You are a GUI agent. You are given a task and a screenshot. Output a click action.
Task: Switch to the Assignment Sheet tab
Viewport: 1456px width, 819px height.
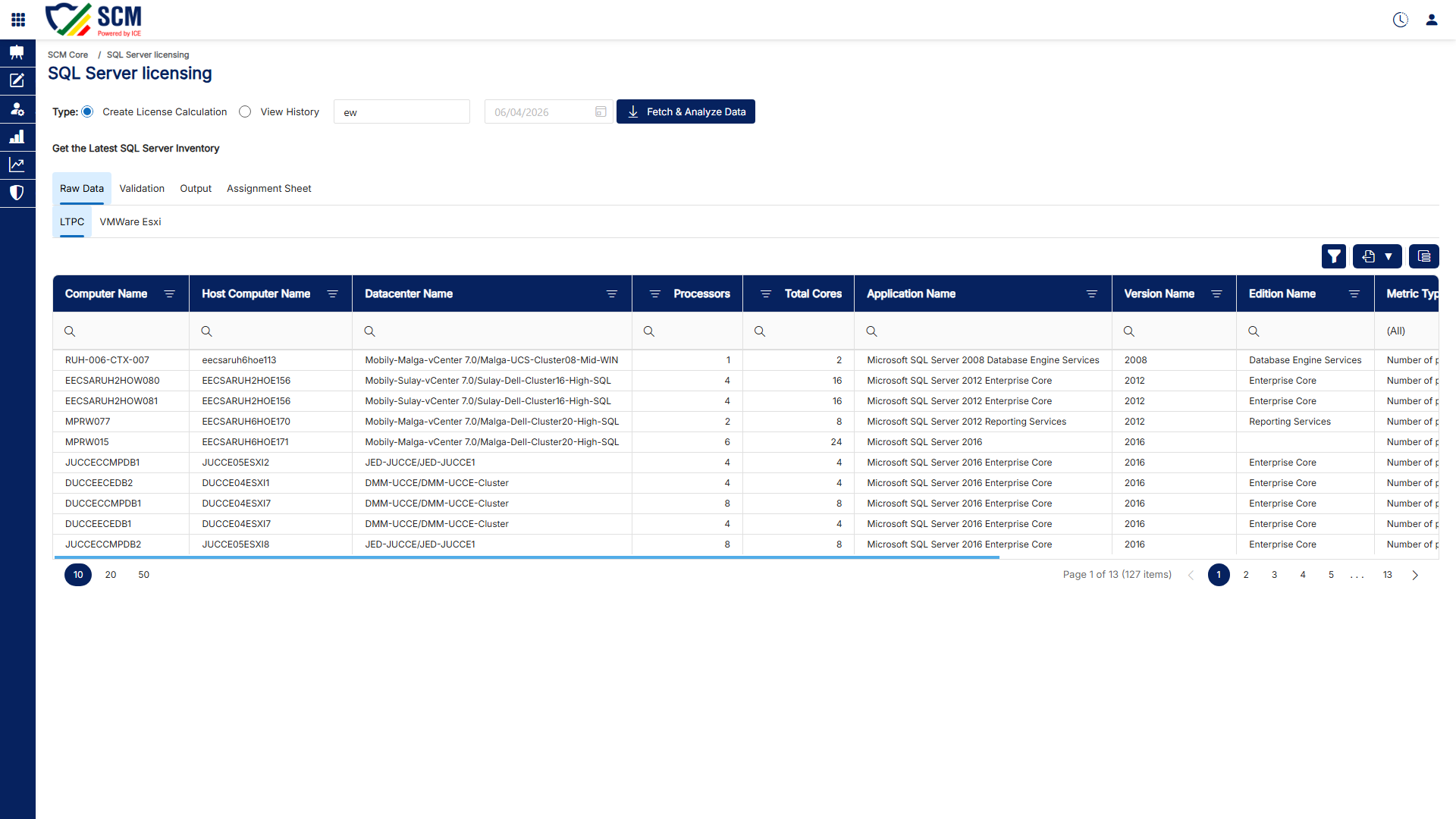pyautogui.click(x=269, y=189)
